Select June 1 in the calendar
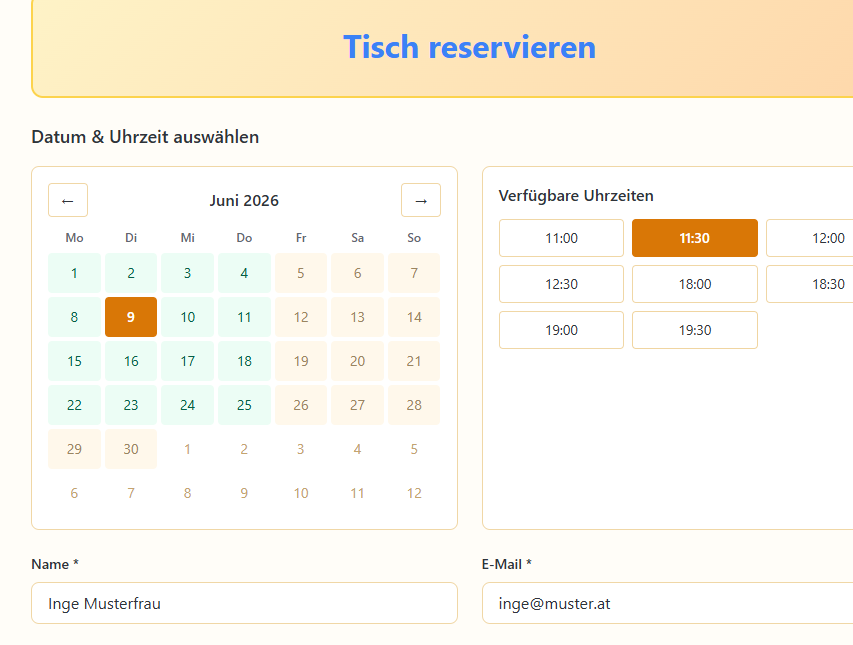The height and width of the screenshot is (645, 853). (75, 273)
